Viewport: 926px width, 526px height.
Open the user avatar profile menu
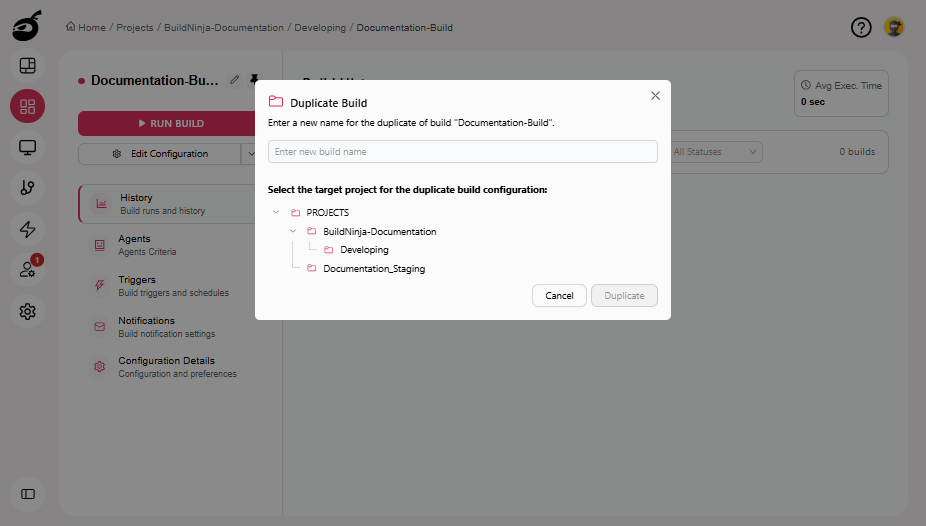click(894, 27)
